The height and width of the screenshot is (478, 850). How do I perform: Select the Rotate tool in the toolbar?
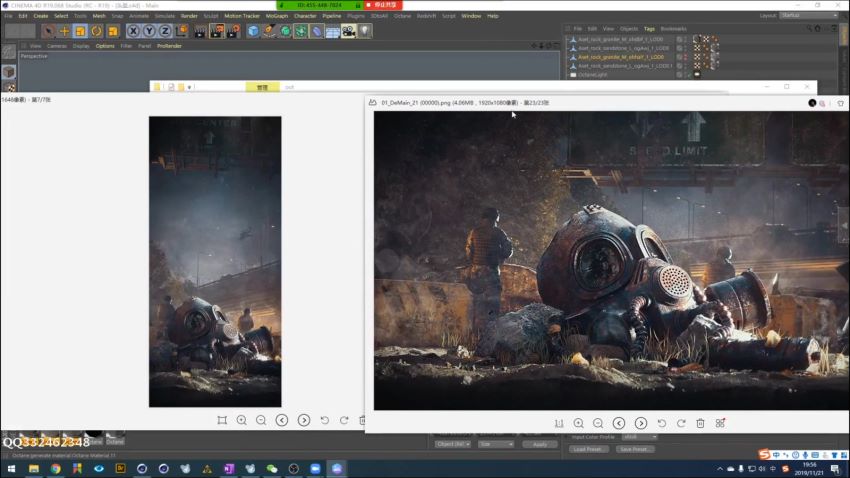[x=96, y=31]
